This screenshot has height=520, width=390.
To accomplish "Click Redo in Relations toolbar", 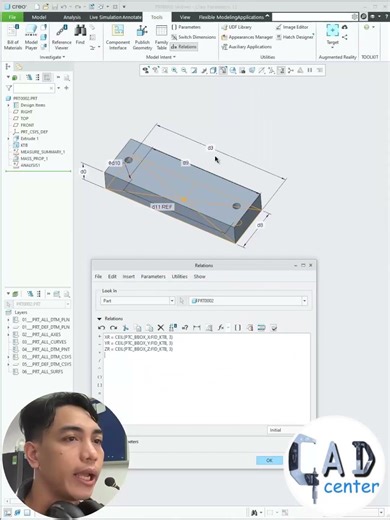I will (x=113, y=328).
